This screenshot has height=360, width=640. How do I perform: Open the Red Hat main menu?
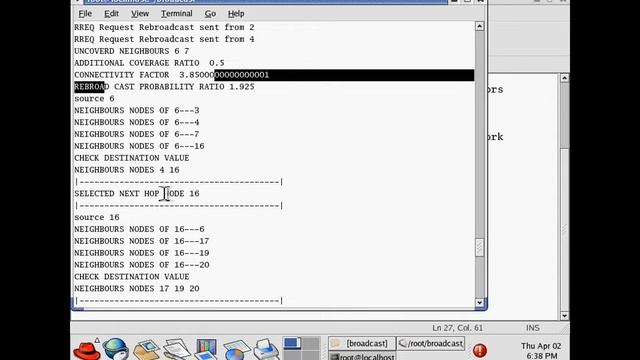coord(87,349)
